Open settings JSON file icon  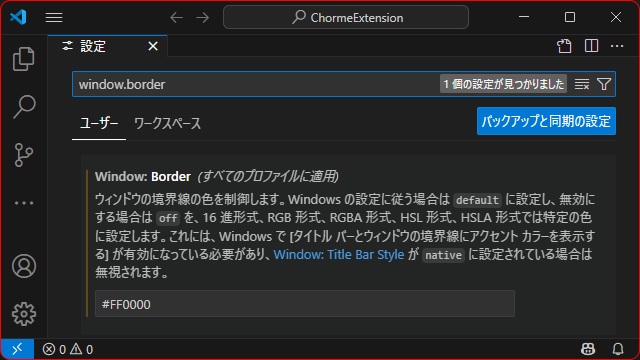point(564,46)
